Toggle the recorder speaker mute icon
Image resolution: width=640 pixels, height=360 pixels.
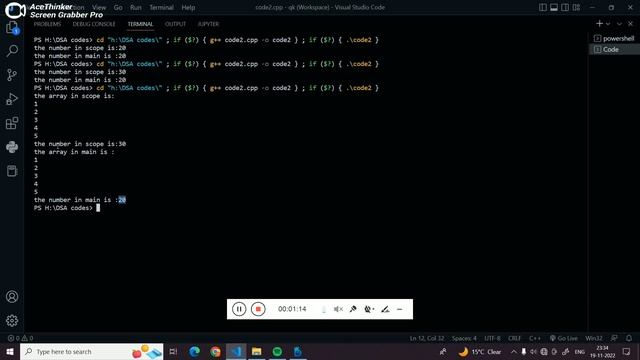pyautogui.click(x=338, y=309)
